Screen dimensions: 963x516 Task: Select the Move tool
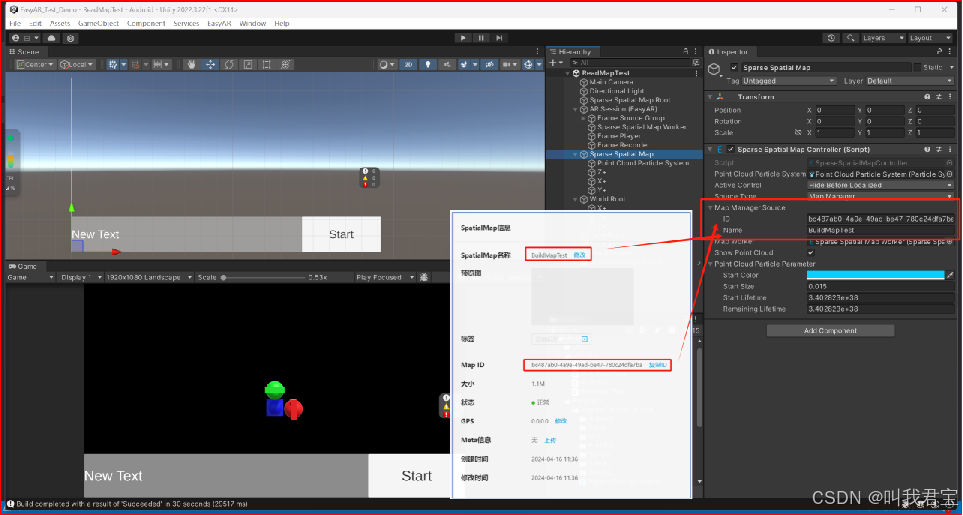coord(210,64)
